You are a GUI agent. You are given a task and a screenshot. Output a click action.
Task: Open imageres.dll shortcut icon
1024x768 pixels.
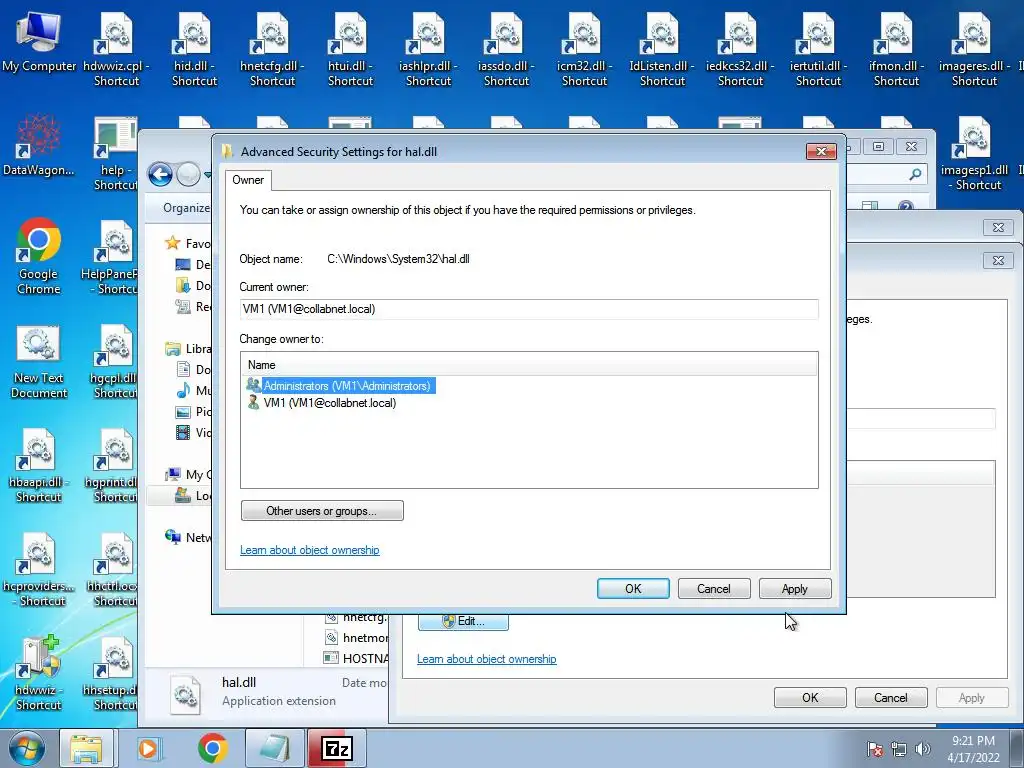974,49
